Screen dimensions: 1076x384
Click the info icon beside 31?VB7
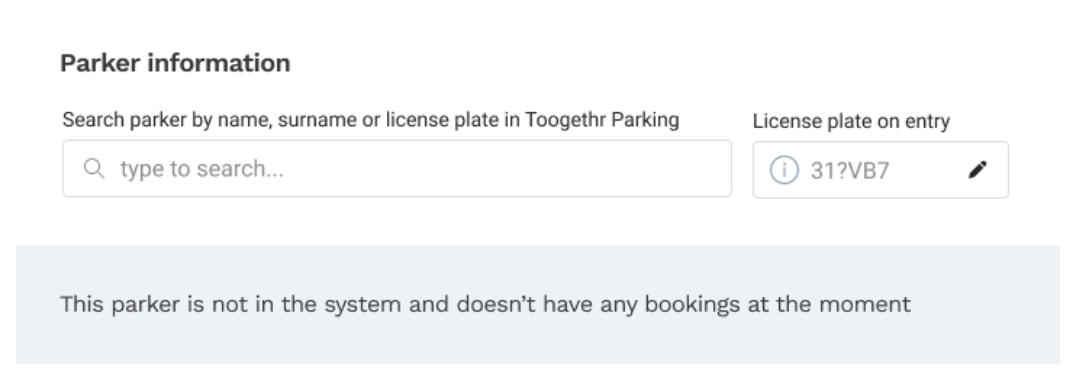[x=784, y=169]
